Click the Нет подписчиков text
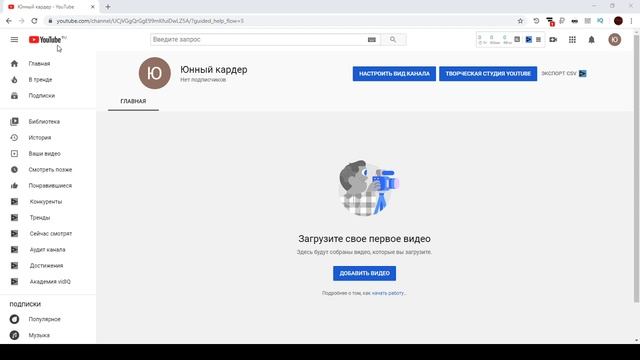The width and height of the screenshot is (640, 360). 203,80
